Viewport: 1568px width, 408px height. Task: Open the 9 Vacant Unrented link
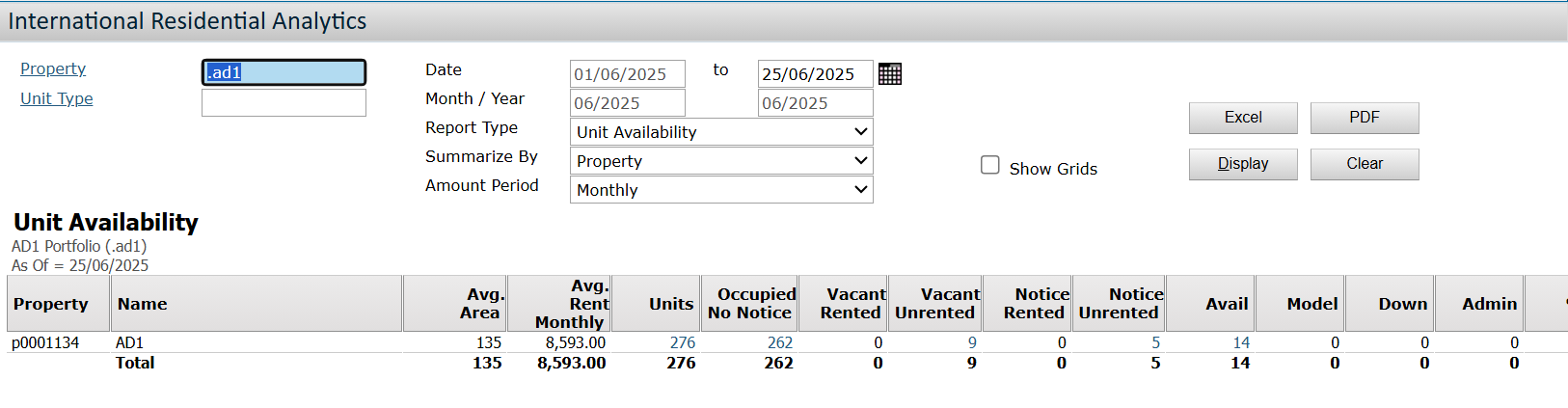tap(972, 342)
